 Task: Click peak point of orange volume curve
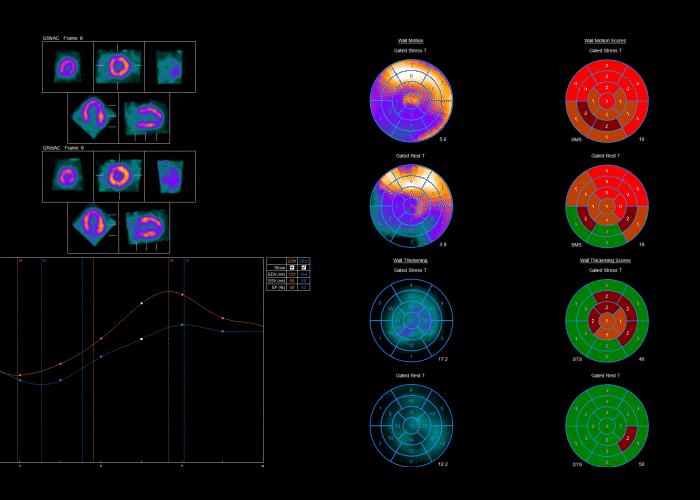169,292
